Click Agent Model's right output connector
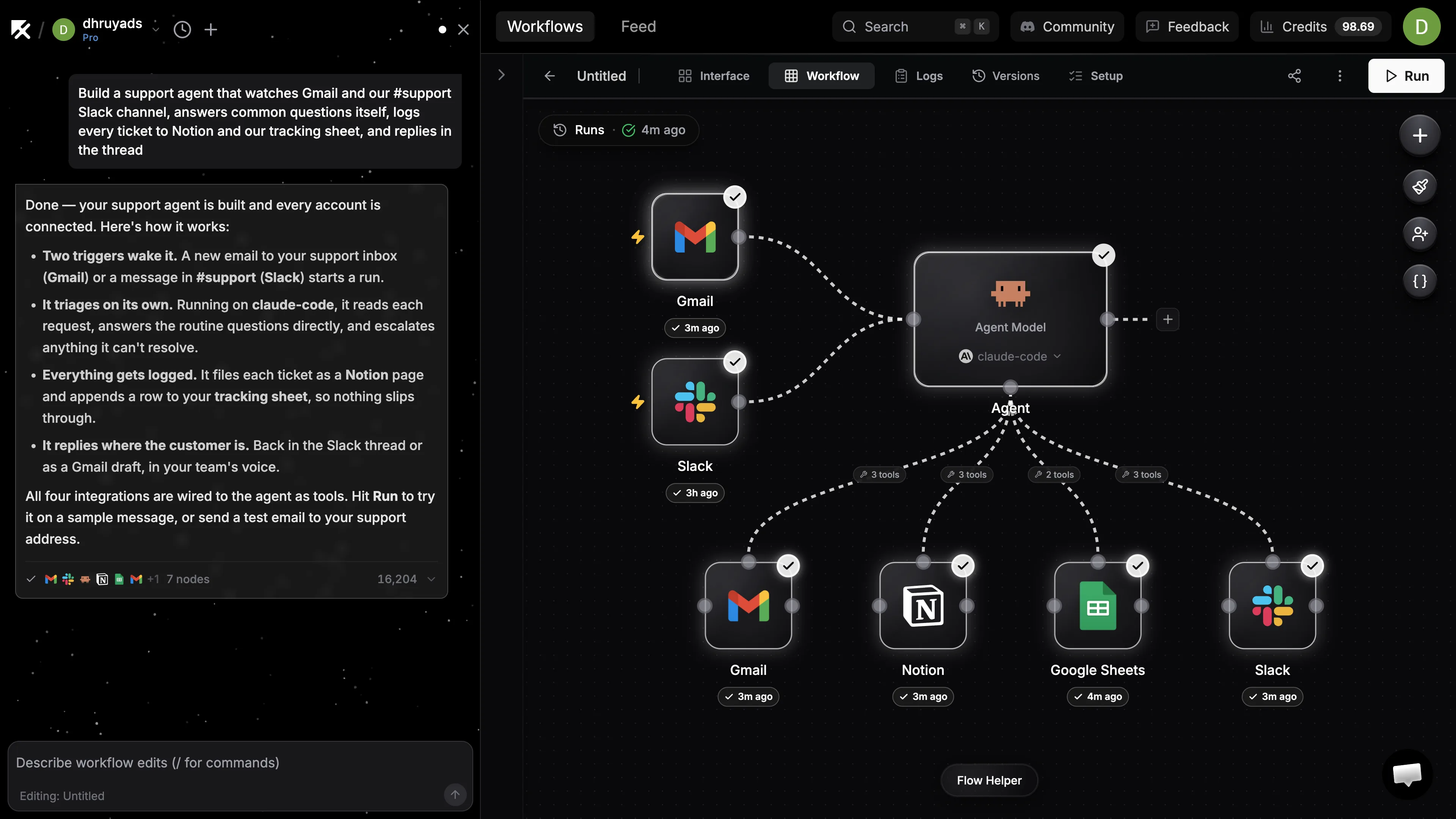Viewport: 1456px width, 819px height. pos(1107,319)
